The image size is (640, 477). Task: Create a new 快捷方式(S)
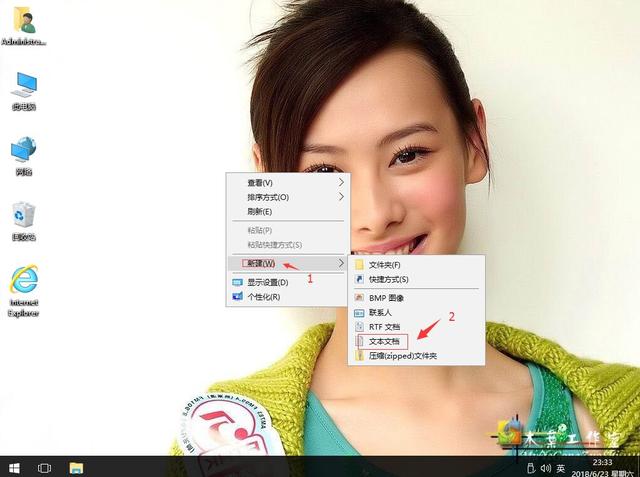pos(416,280)
